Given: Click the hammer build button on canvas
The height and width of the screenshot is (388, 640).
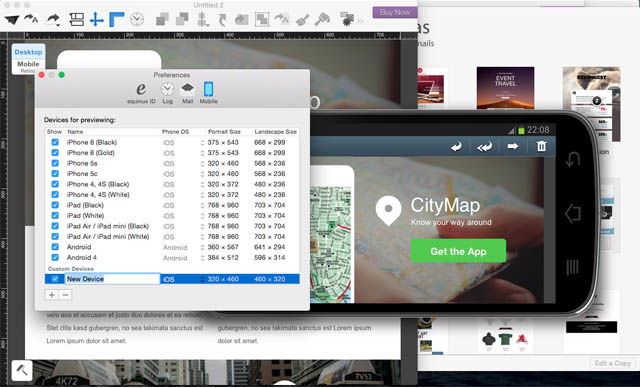Looking at the screenshot, I should [x=22, y=370].
